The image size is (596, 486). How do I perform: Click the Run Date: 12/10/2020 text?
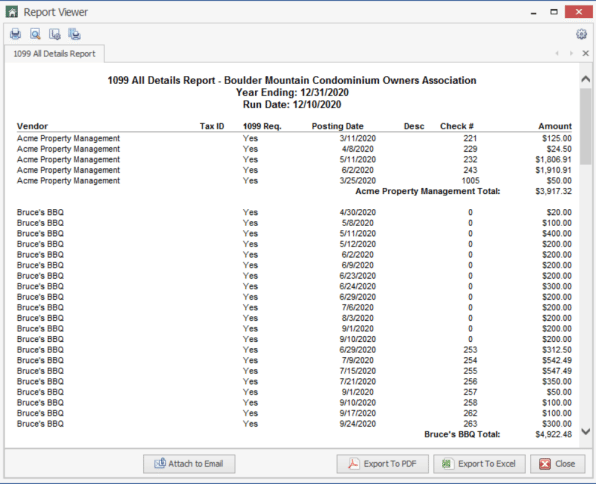point(292,104)
